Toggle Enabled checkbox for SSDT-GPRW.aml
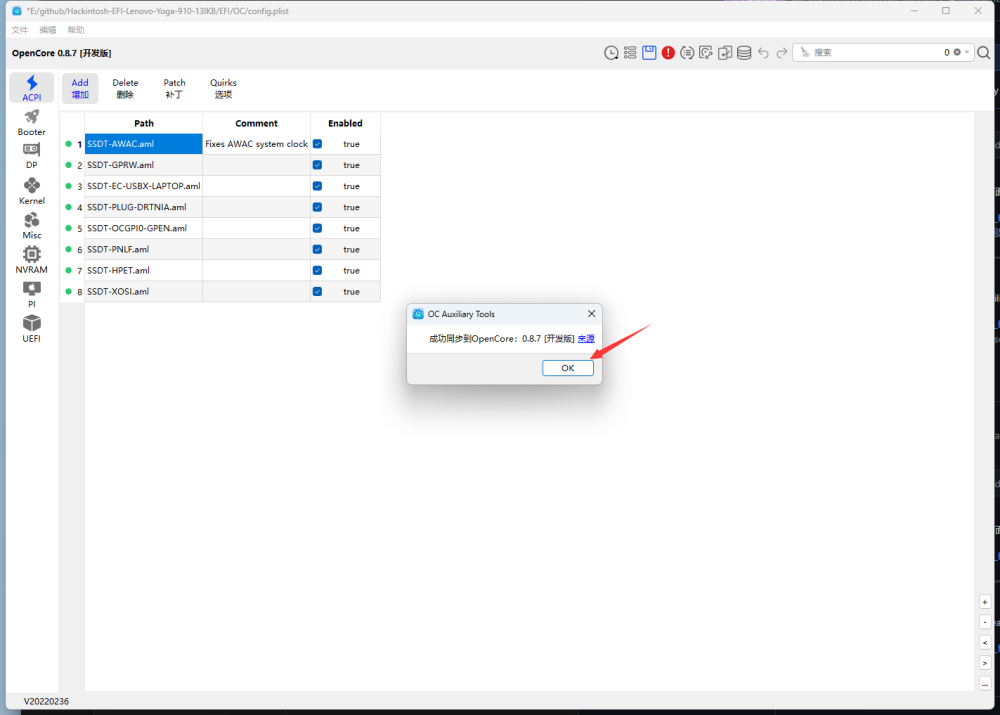 point(318,165)
